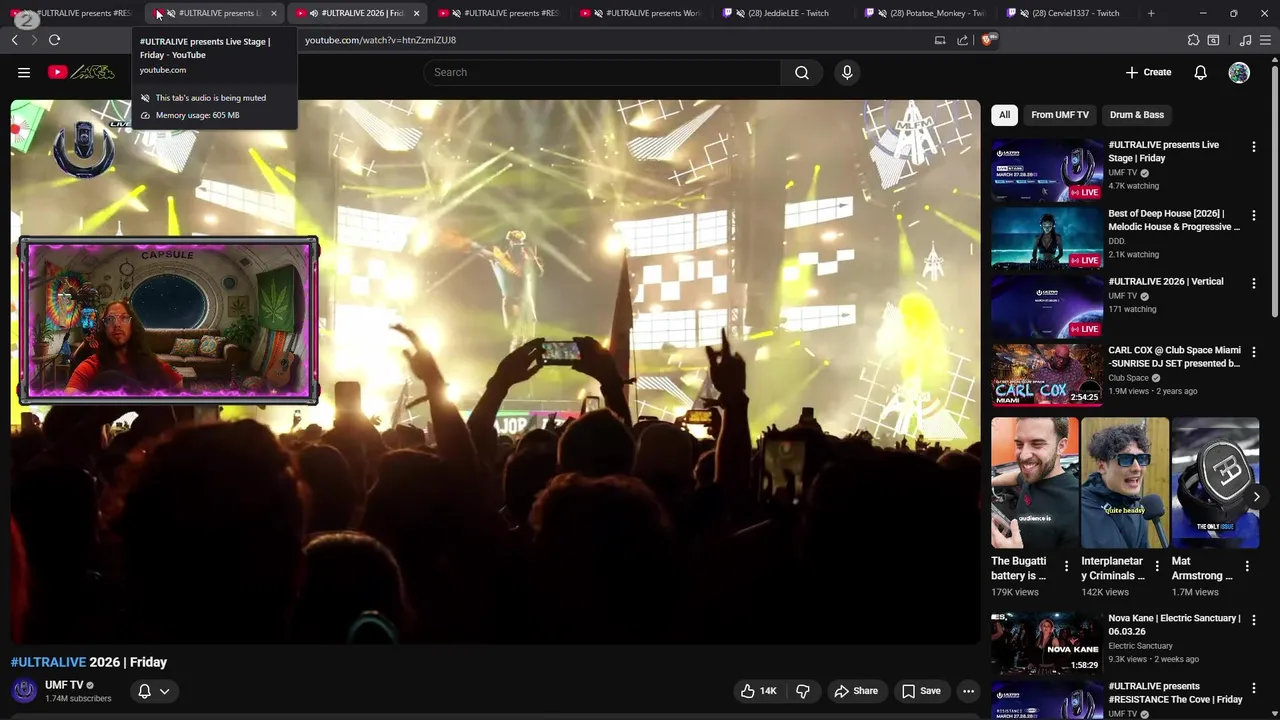1280x720 pixels.
Task: Save the video to a playlist
Action: (921, 691)
